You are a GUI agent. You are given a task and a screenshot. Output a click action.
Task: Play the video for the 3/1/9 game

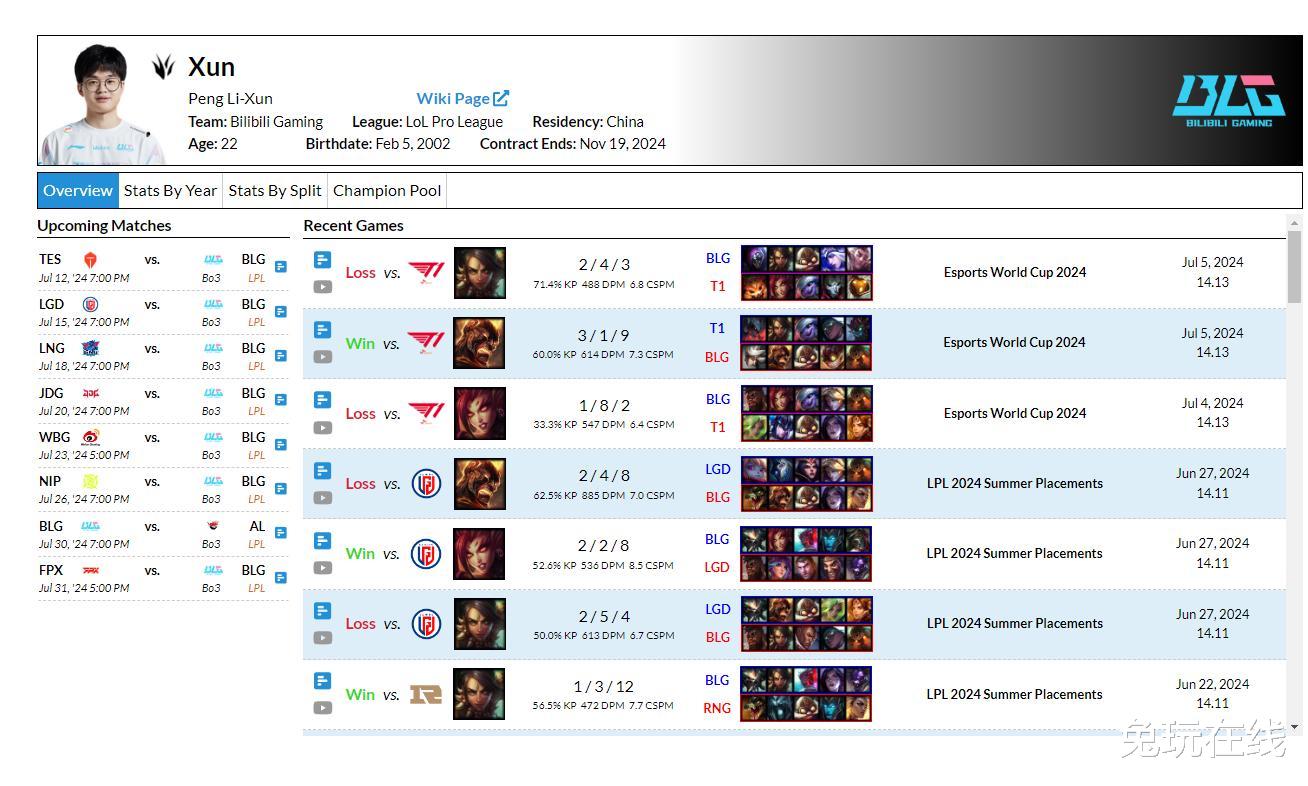click(322, 357)
